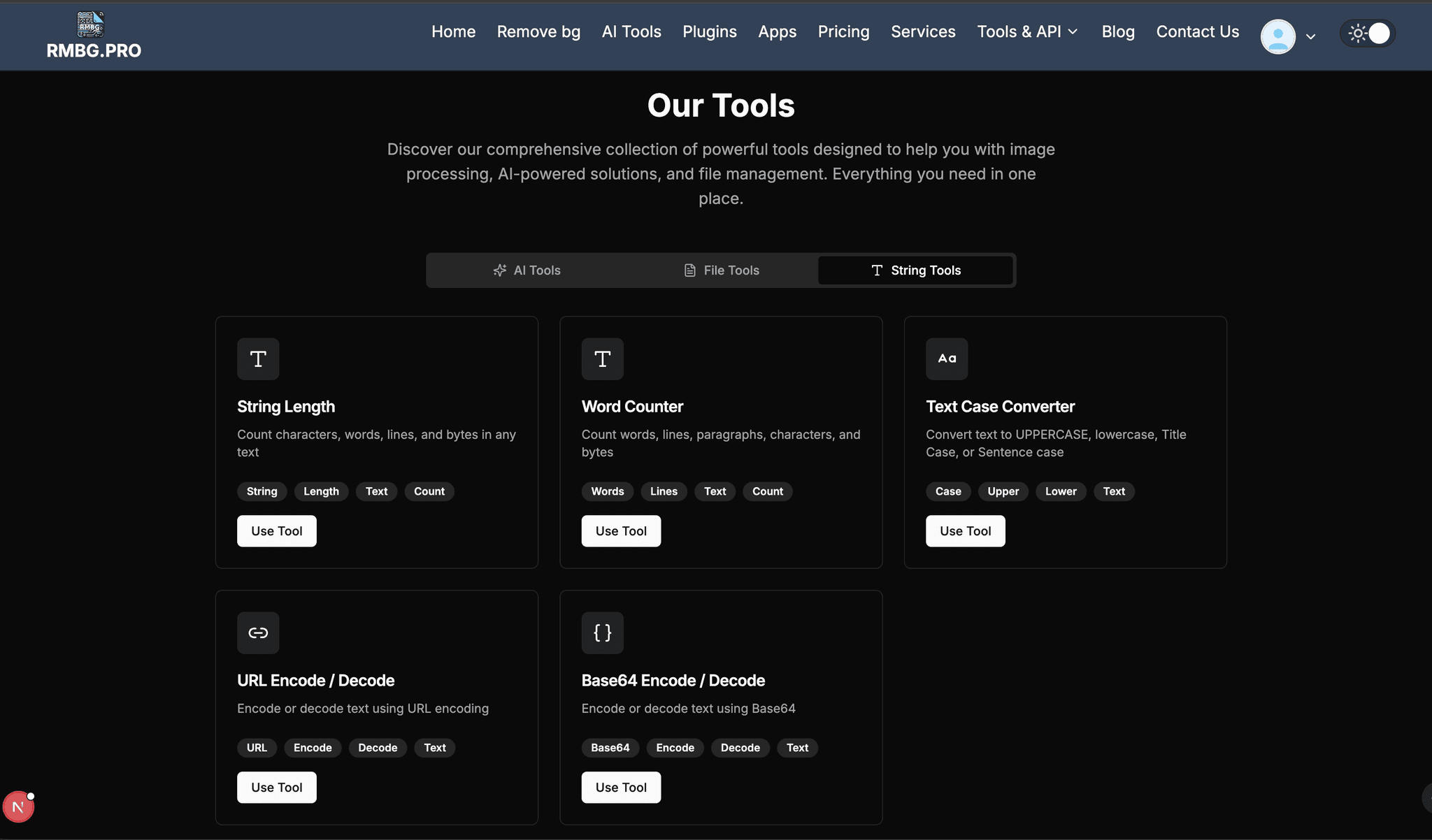
Task: Click Use Tool under Text Case Converter
Action: click(x=964, y=530)
